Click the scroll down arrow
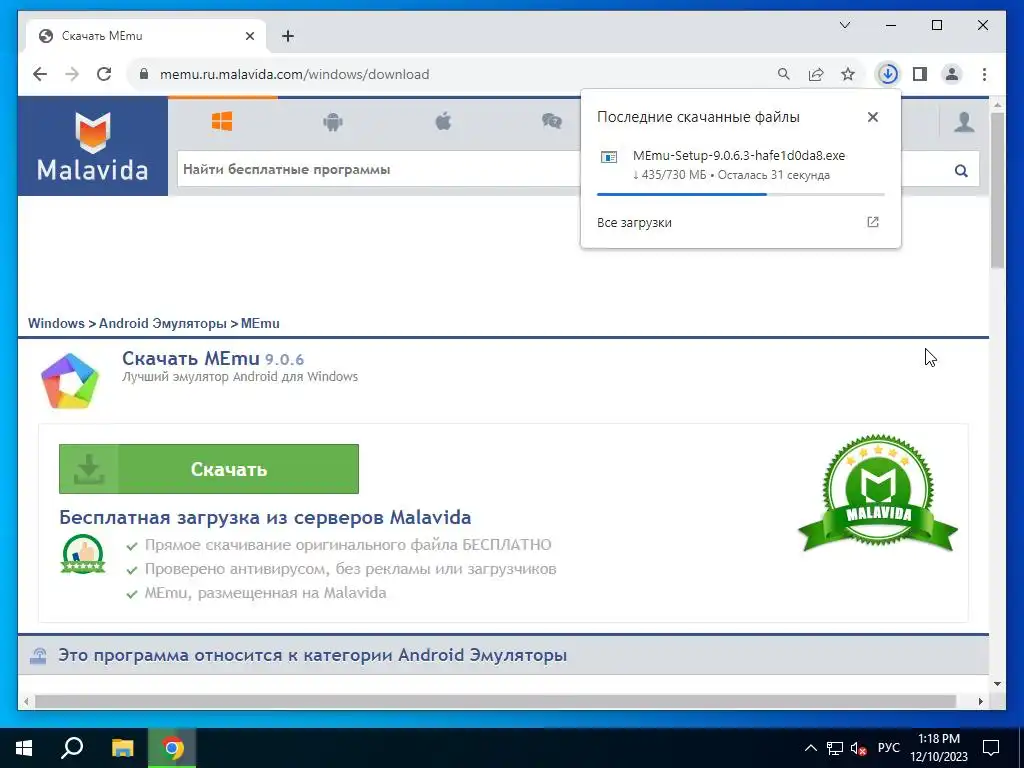Viewport: 1024px width, 768px height. click(x=997, y=684)
